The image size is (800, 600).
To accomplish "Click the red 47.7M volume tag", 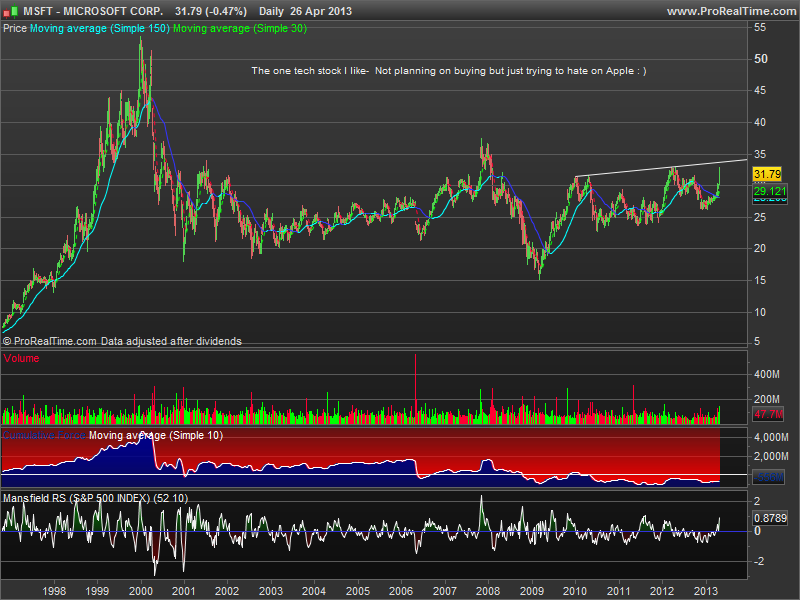I will tap(766, 412).
